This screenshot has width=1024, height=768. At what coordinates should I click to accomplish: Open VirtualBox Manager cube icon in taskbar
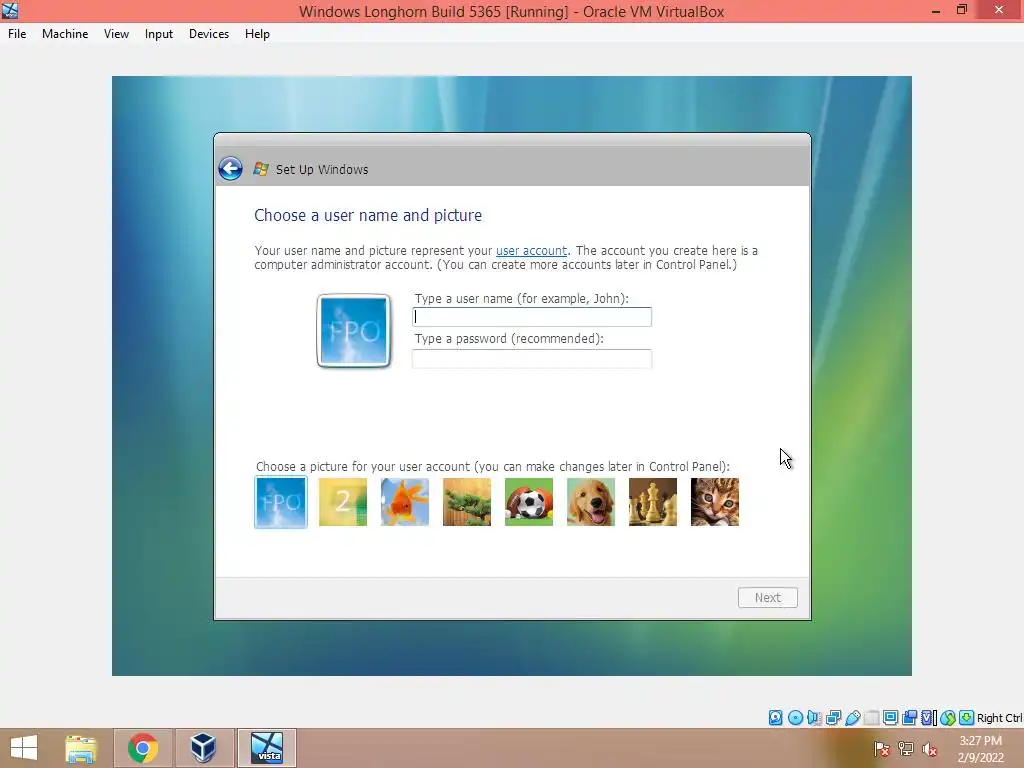(203, 748)
